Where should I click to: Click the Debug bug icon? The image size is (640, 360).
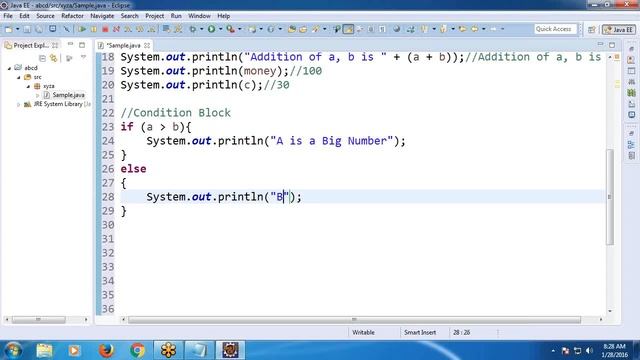tap(193, 29)
